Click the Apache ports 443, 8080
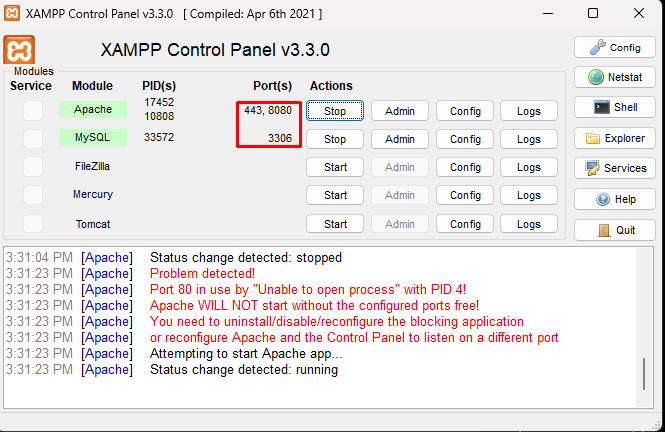Screen dimensions: 665x432 click(268, 110)
